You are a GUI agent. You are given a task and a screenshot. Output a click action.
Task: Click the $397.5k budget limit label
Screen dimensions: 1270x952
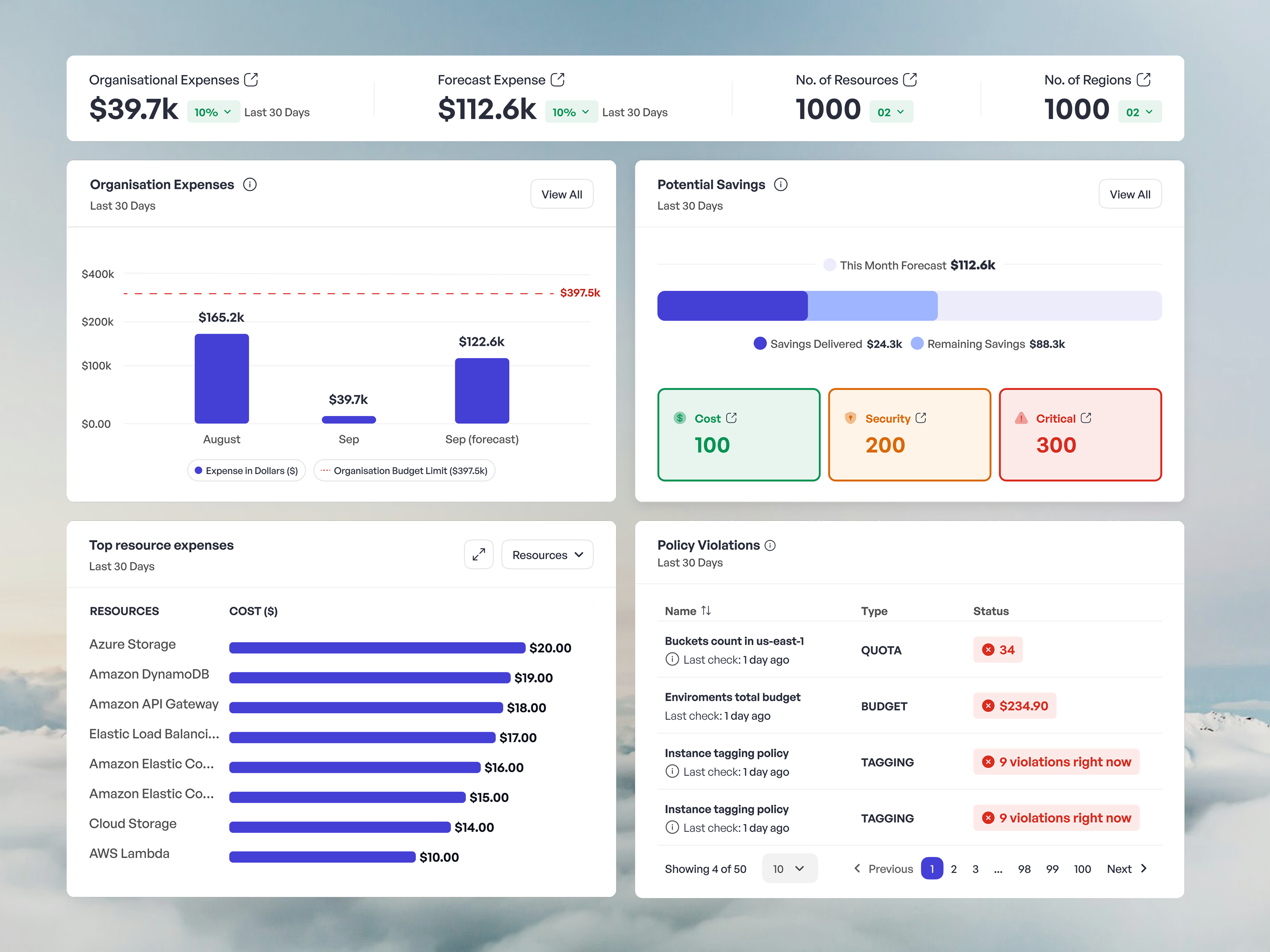pos(580,293)
